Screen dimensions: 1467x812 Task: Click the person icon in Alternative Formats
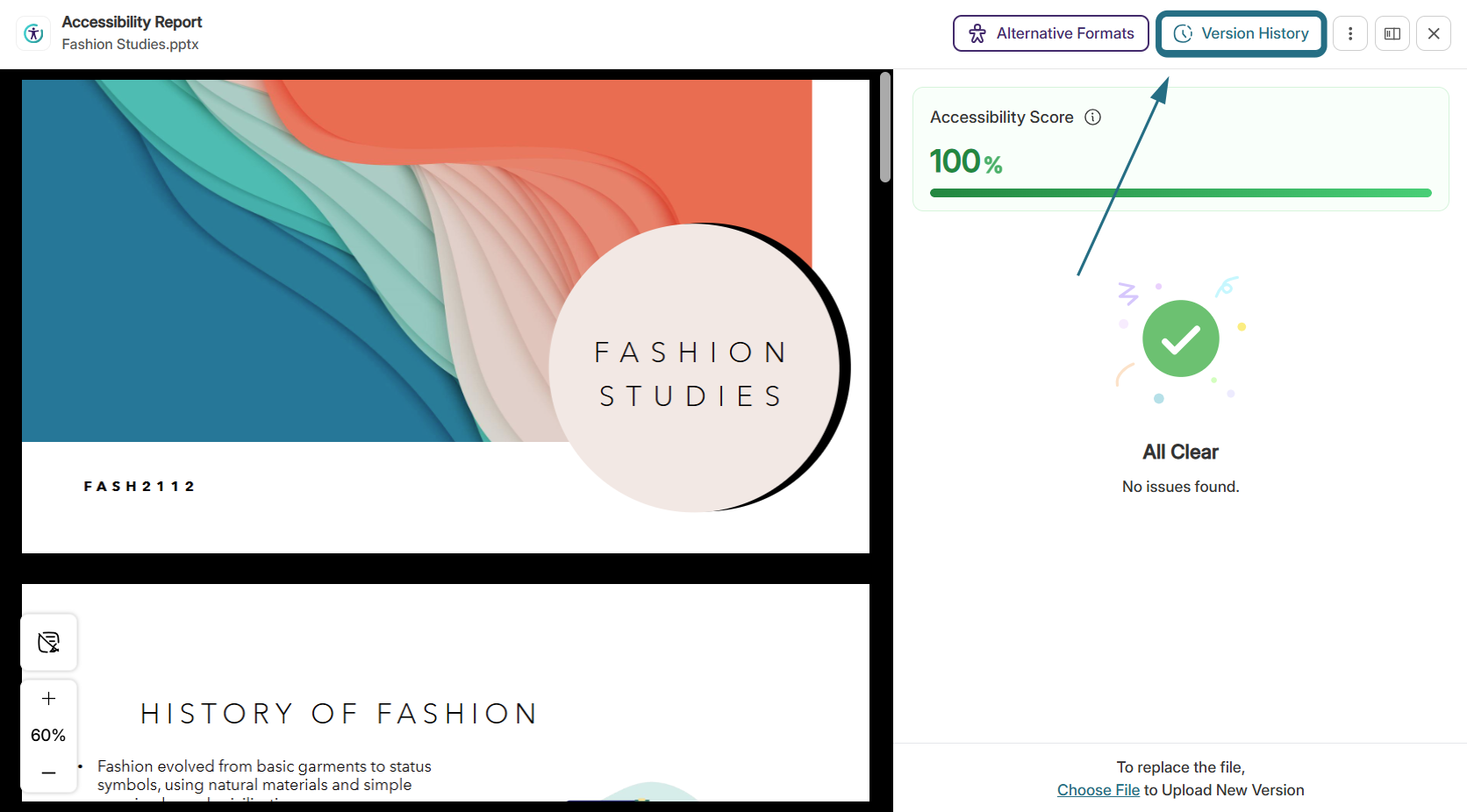pyautogui.click(x=977, y=33)
